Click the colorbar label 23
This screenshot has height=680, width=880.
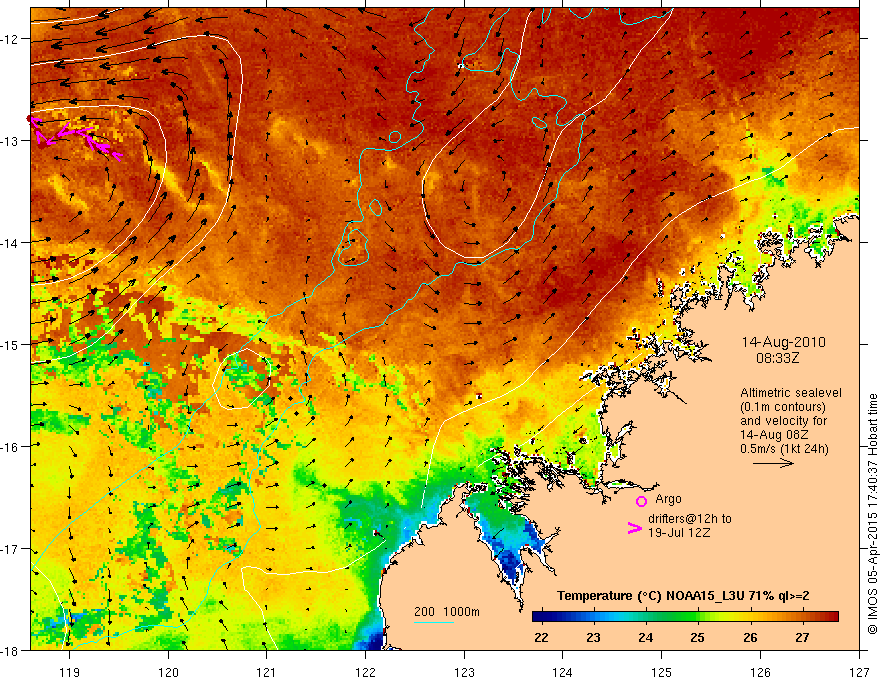tap(593, 637)
